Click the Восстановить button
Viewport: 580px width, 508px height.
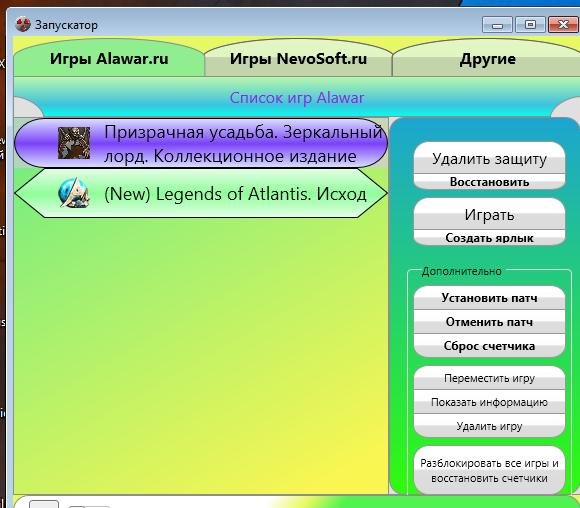[x=489, y=182]
